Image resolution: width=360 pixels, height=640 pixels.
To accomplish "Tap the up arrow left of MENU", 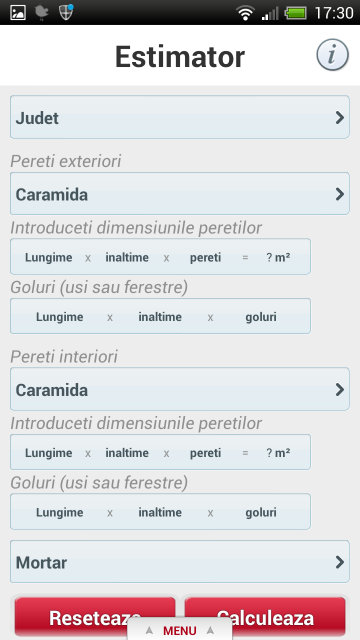I will pos(149,631).
